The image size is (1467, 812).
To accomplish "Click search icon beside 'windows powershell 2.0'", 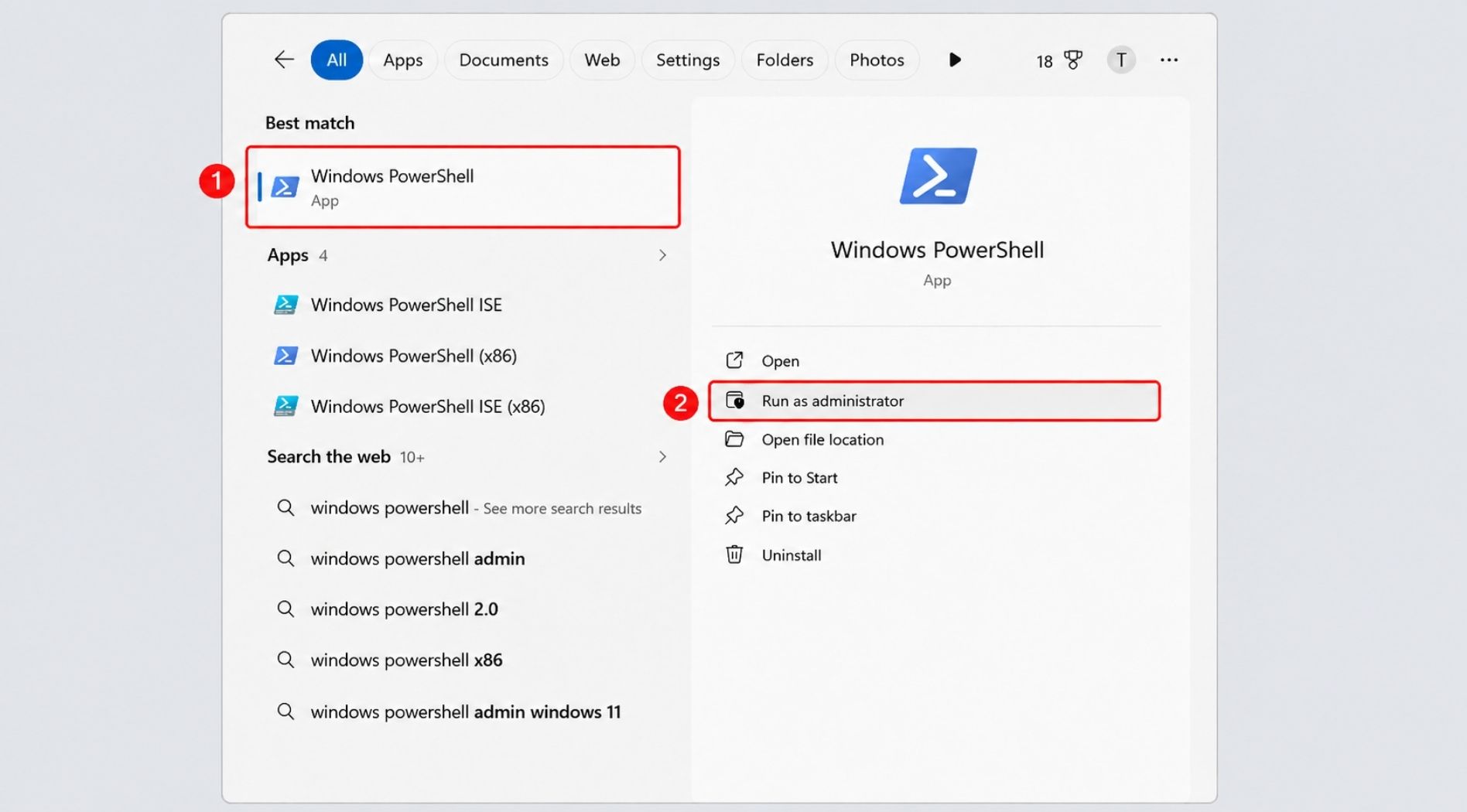I will click(286, 609).
